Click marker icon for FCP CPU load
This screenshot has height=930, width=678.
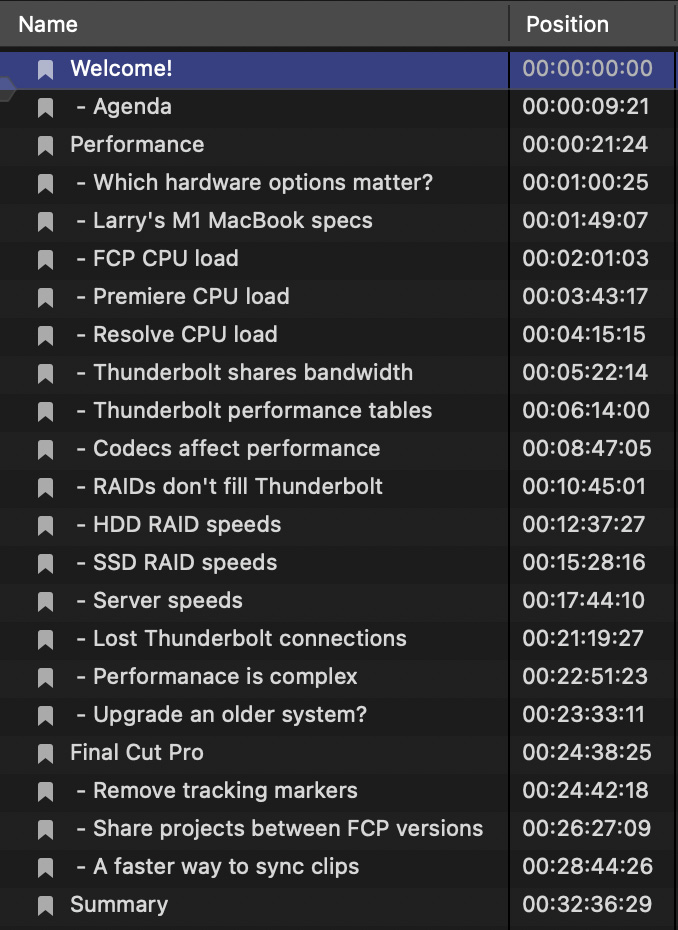(x=46, y=259)
